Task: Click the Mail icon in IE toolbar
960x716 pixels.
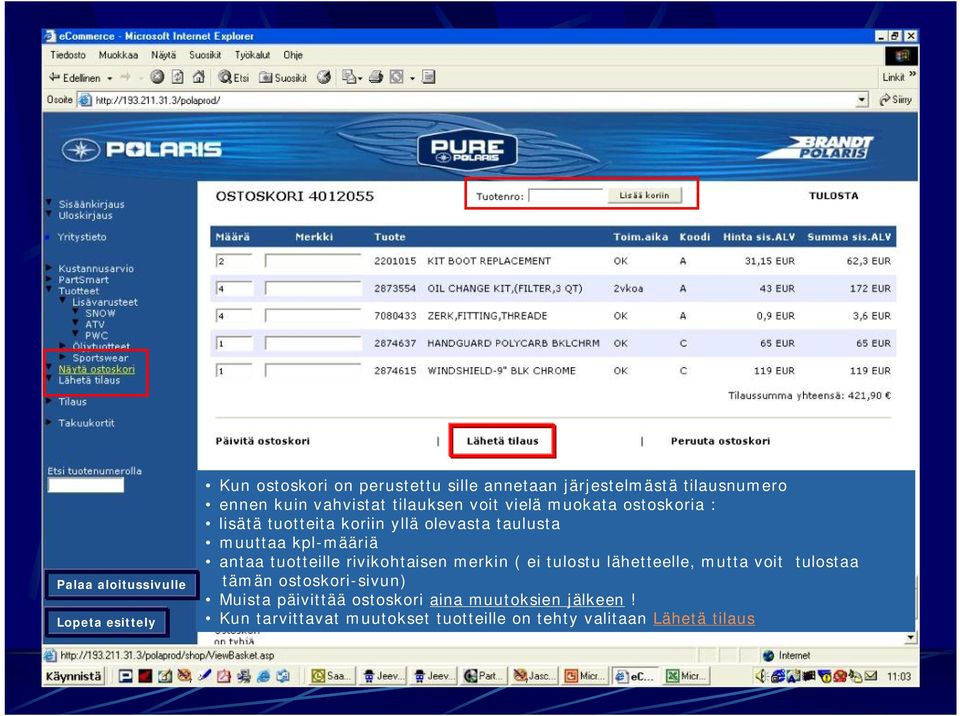Action: tap(348, 77)
